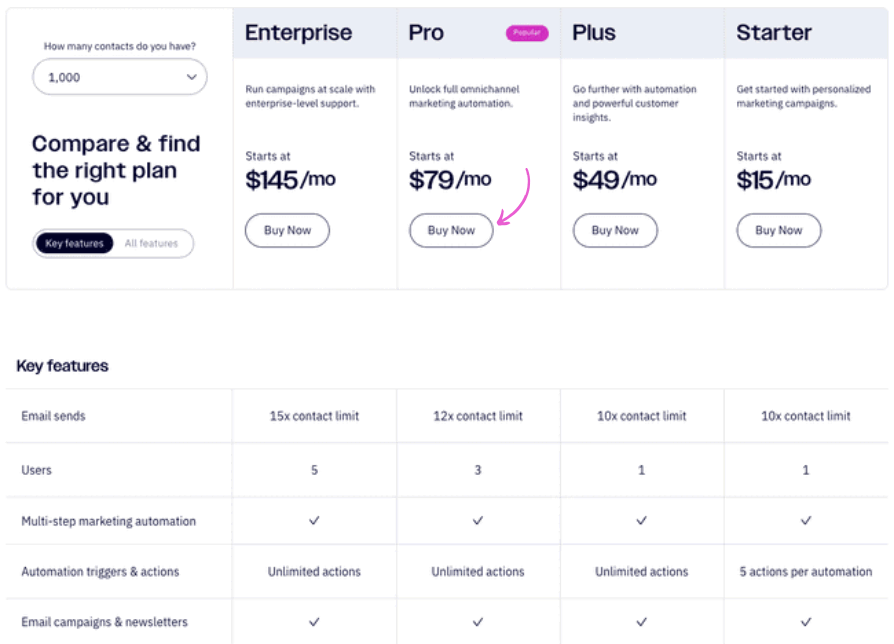Select the Starter plan column header

[x=774, y=33]
